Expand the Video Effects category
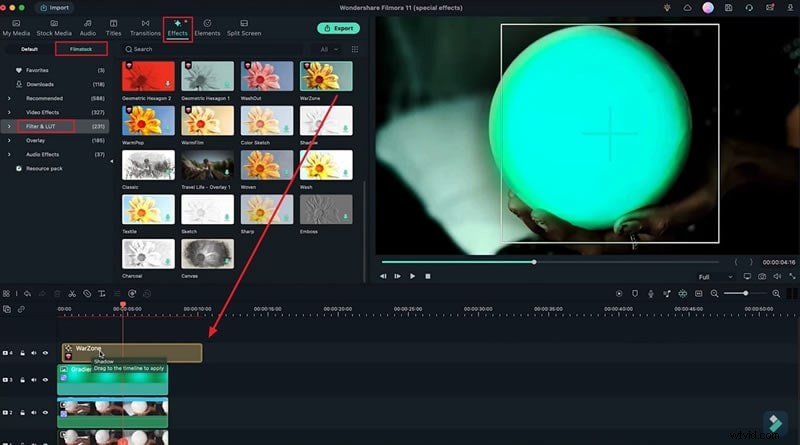800x445 pixels. click(9, 112)
